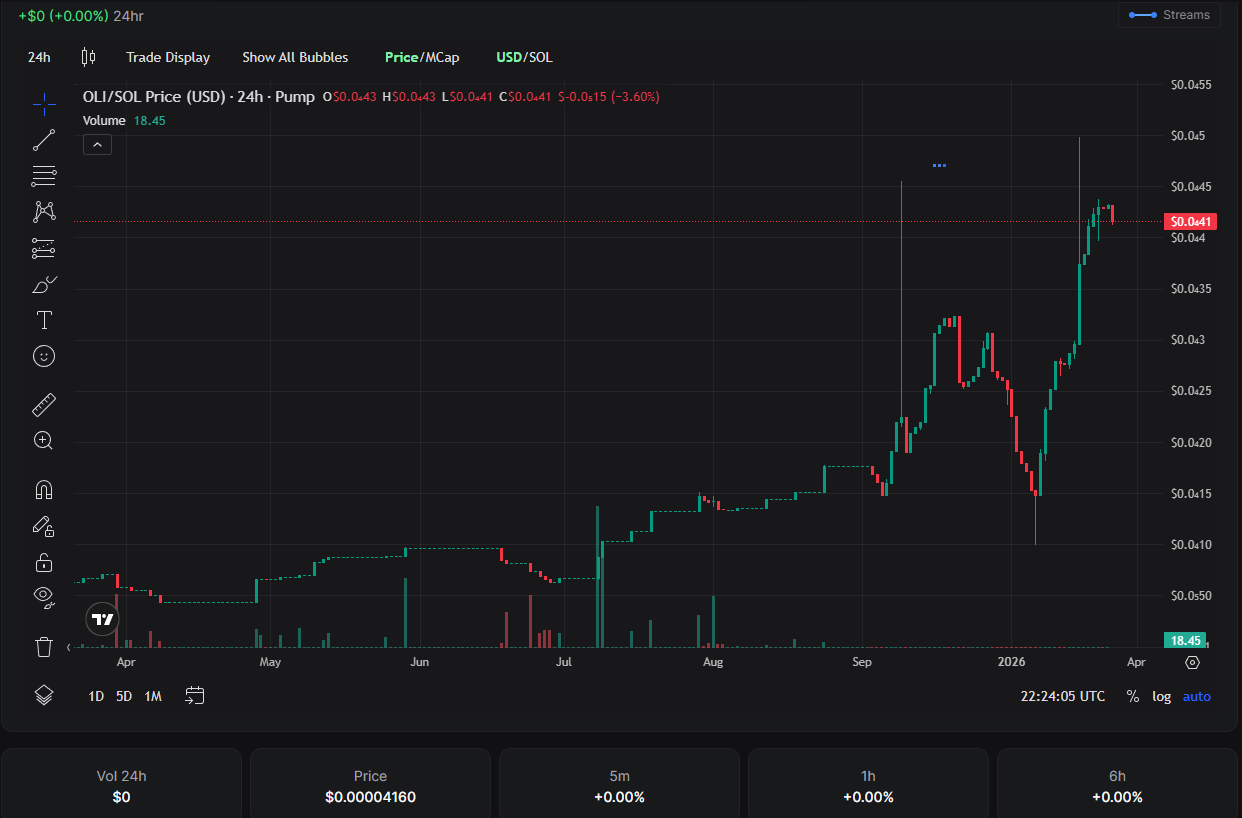Toggle Trade Display option
The image size is (1242, 818).
pos(168,57)
